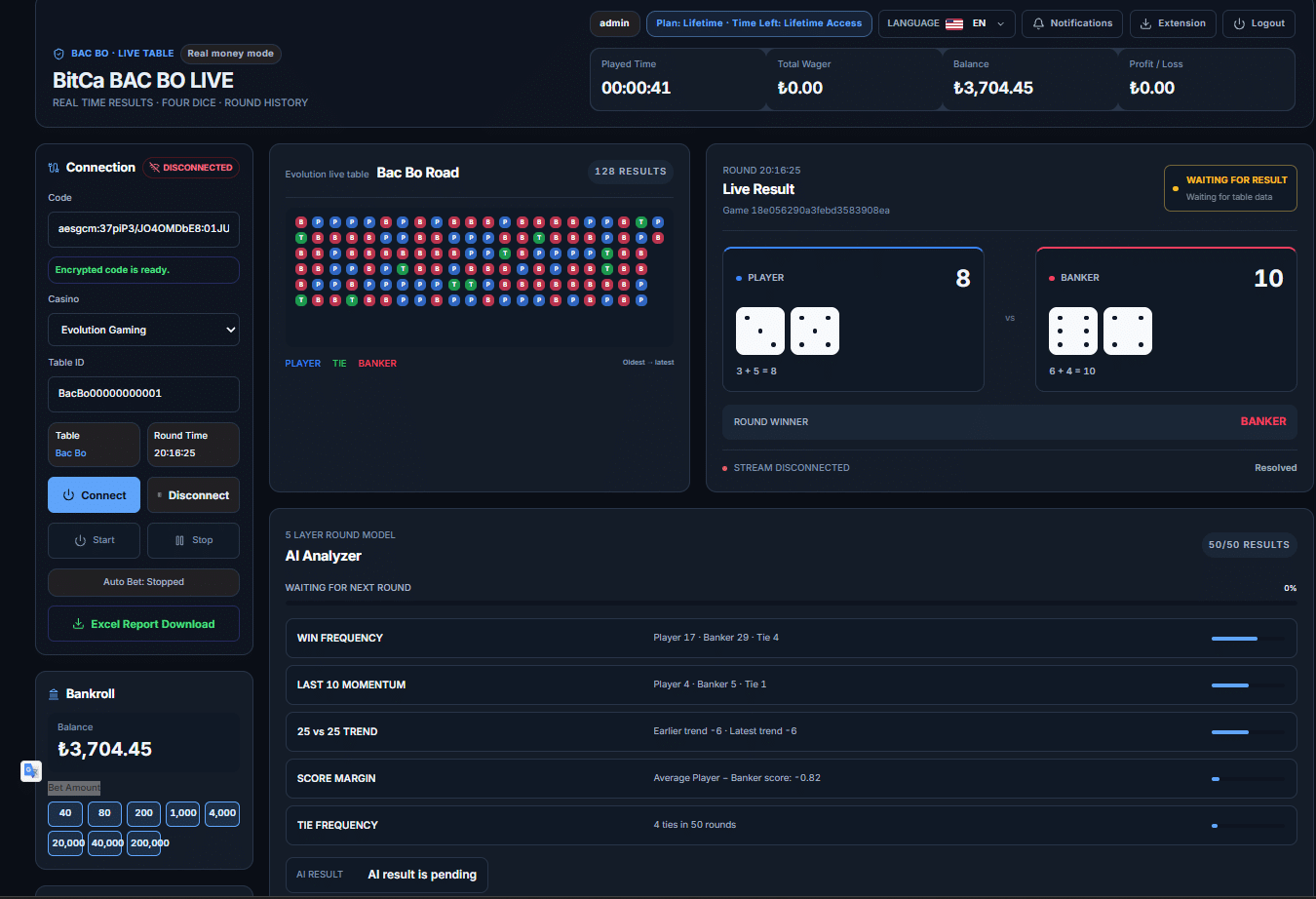
Task: Click the Plan: Lifetime access badge
Action: pos(759,23)
